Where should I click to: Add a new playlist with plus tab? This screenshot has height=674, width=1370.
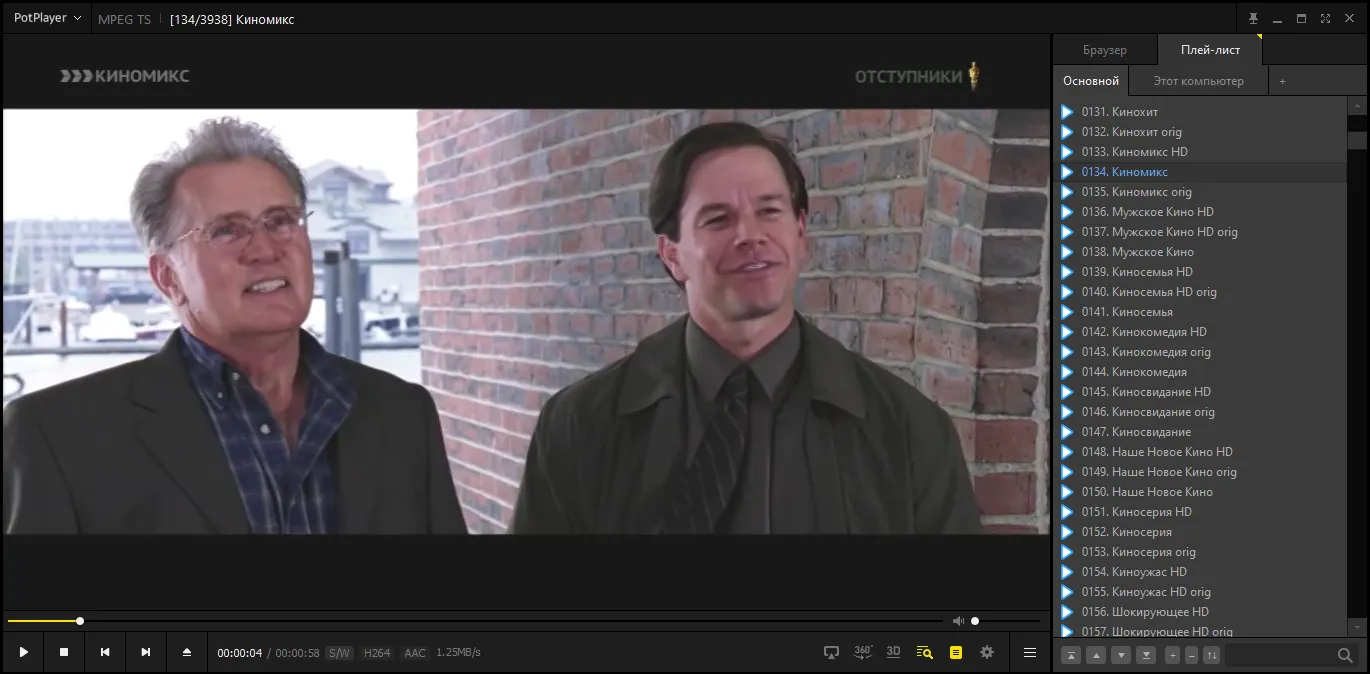click(x=1283, y=81)
